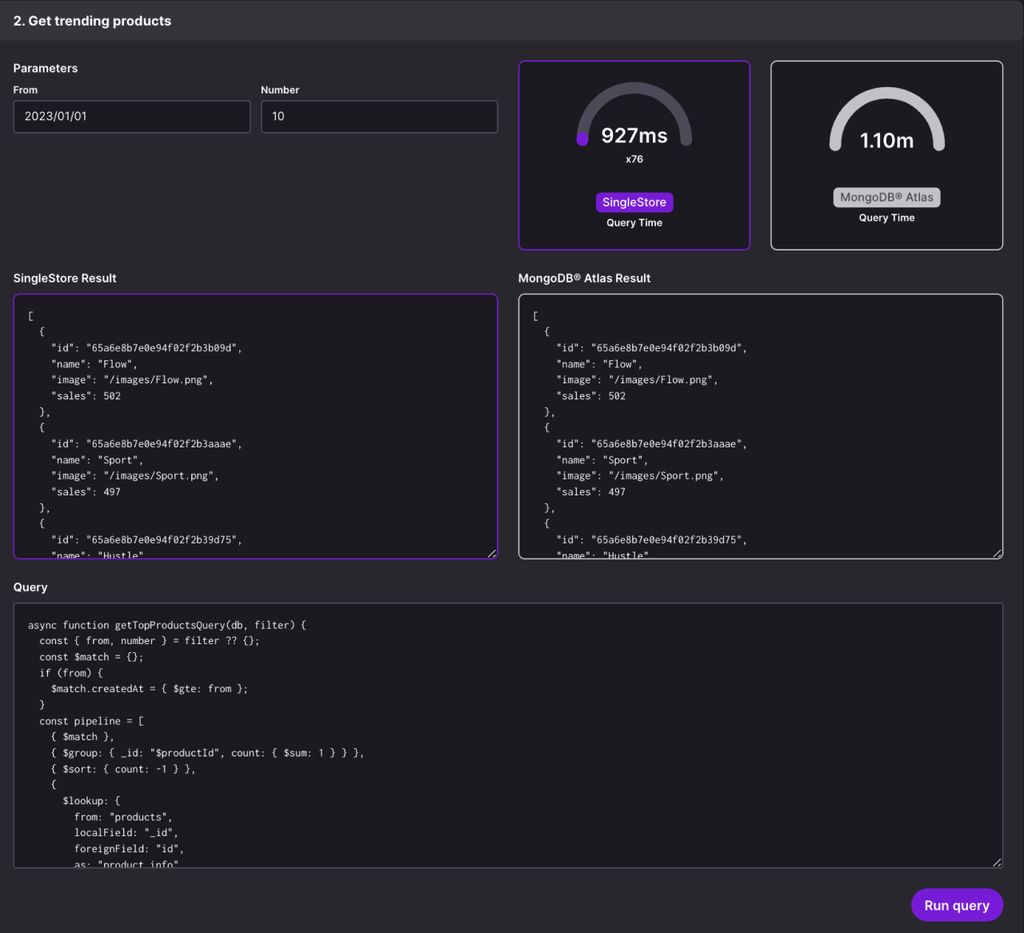
Task: Click the Query heading
Action: 30,587
